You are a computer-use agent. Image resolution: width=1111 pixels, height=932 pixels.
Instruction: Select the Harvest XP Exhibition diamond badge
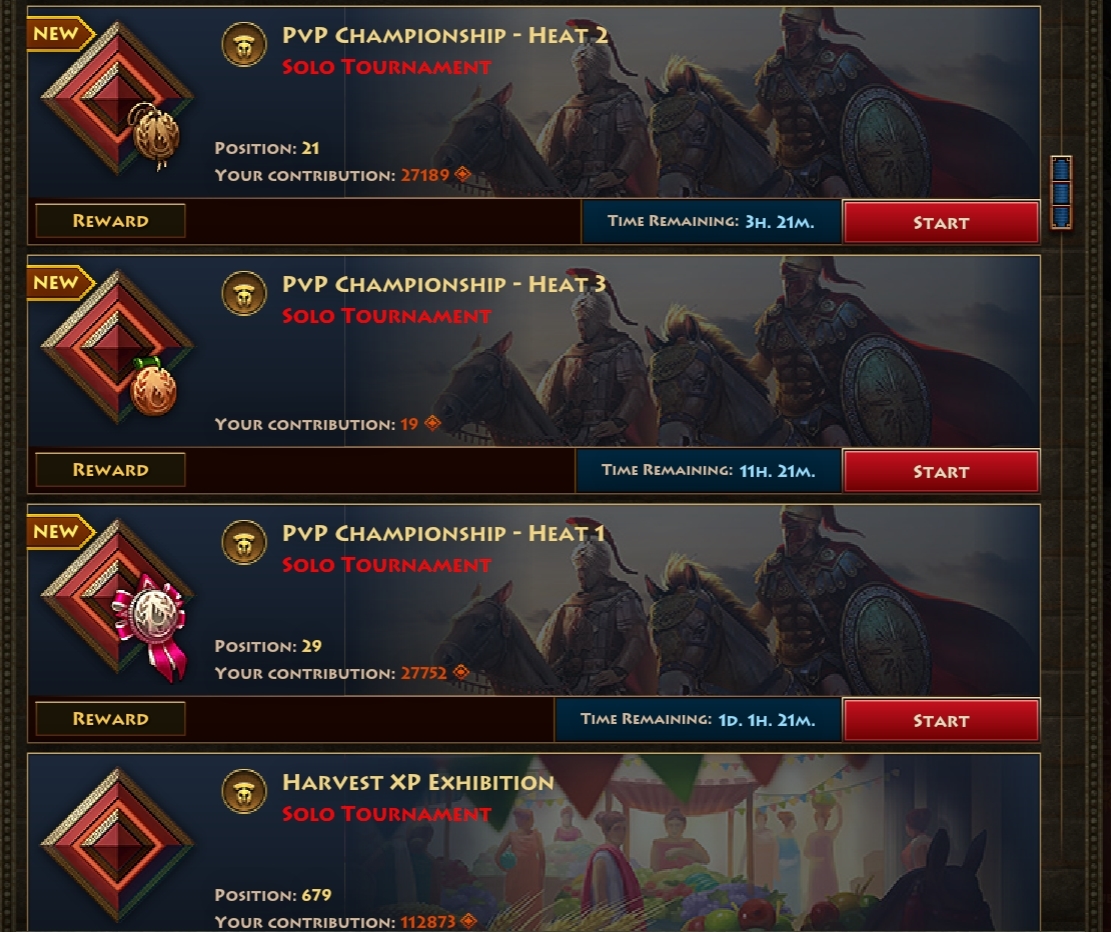click(117, 844)
